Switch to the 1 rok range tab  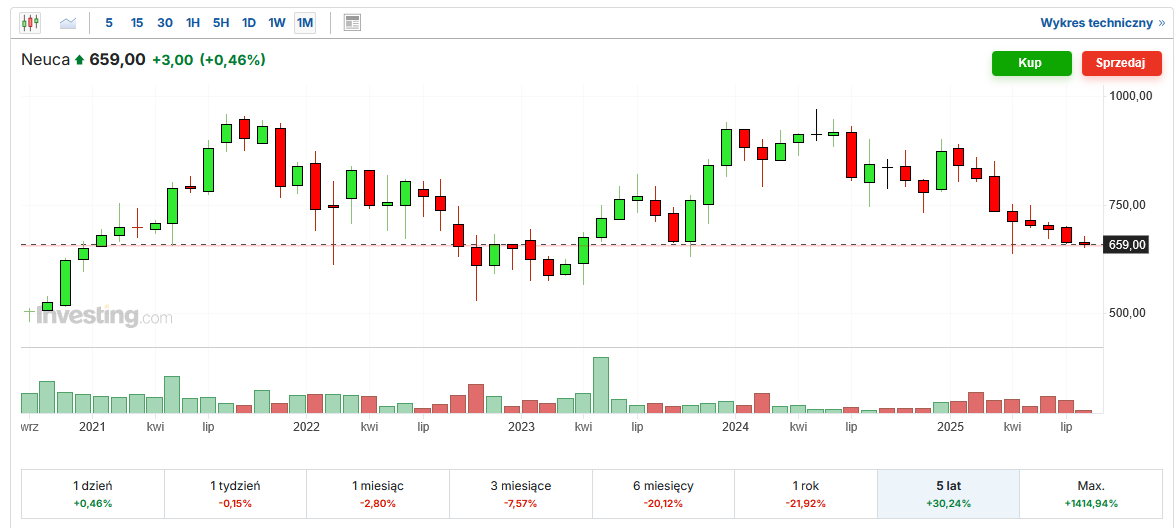click(x=805, y=493)
